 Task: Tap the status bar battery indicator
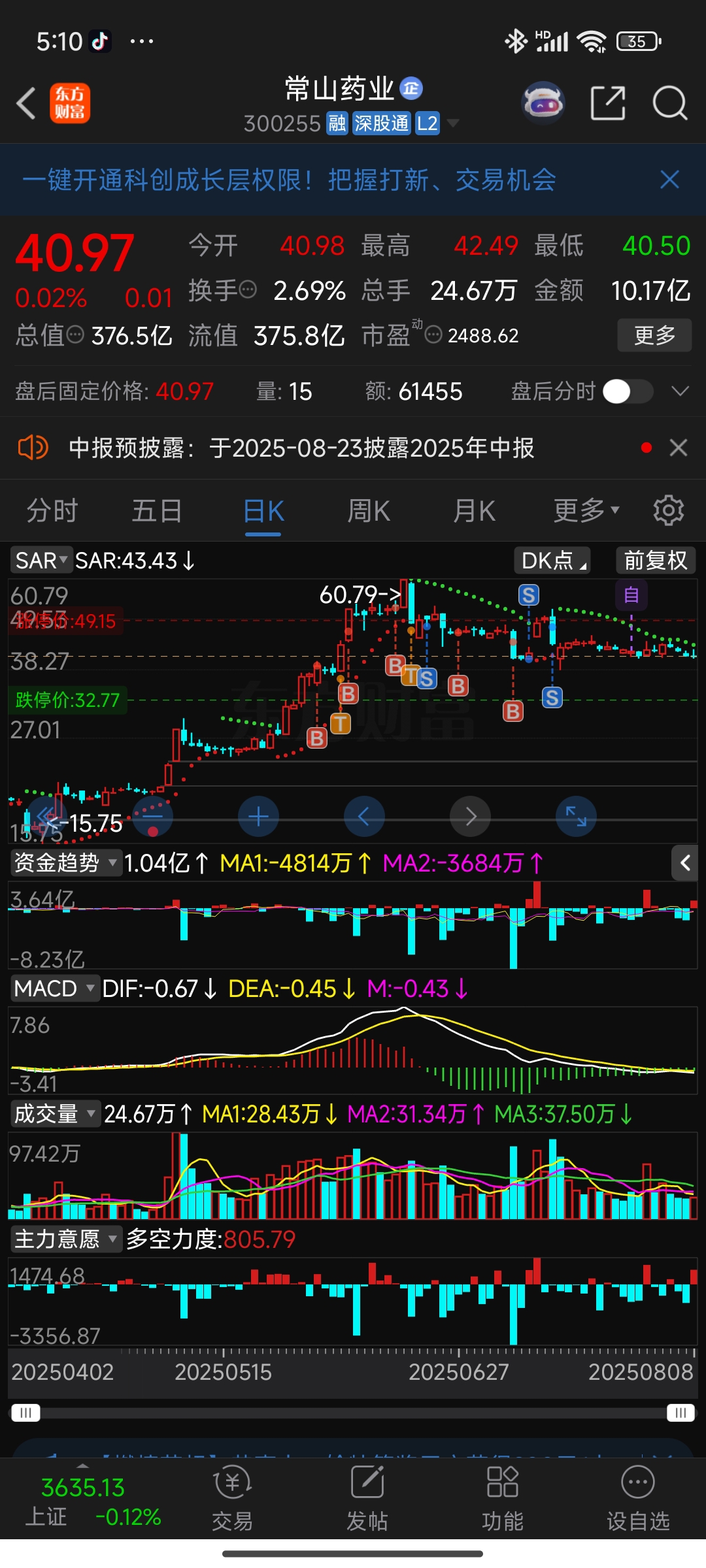point(639,41)
